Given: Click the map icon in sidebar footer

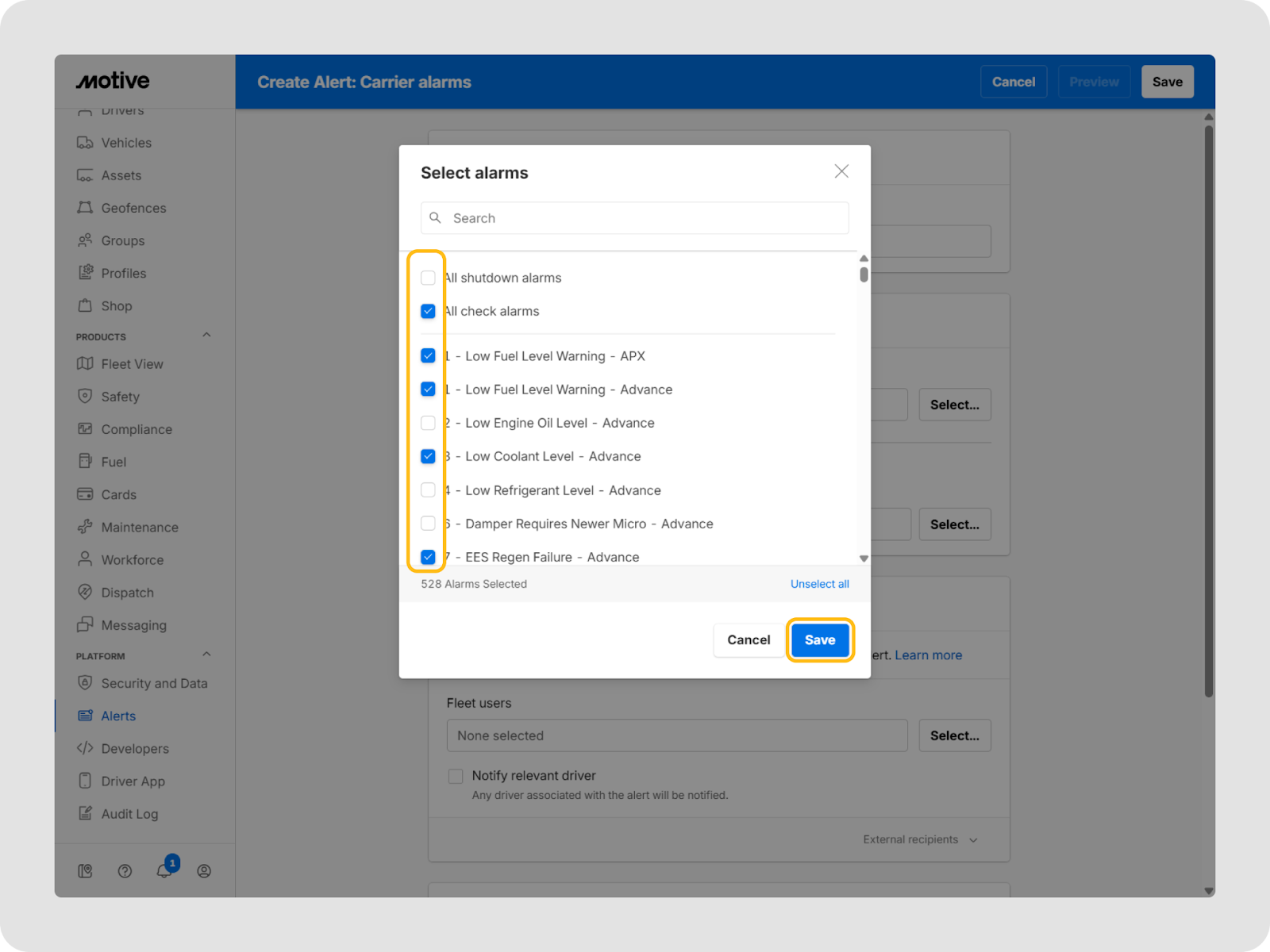Looking at the screenshot, I should 85,871.
